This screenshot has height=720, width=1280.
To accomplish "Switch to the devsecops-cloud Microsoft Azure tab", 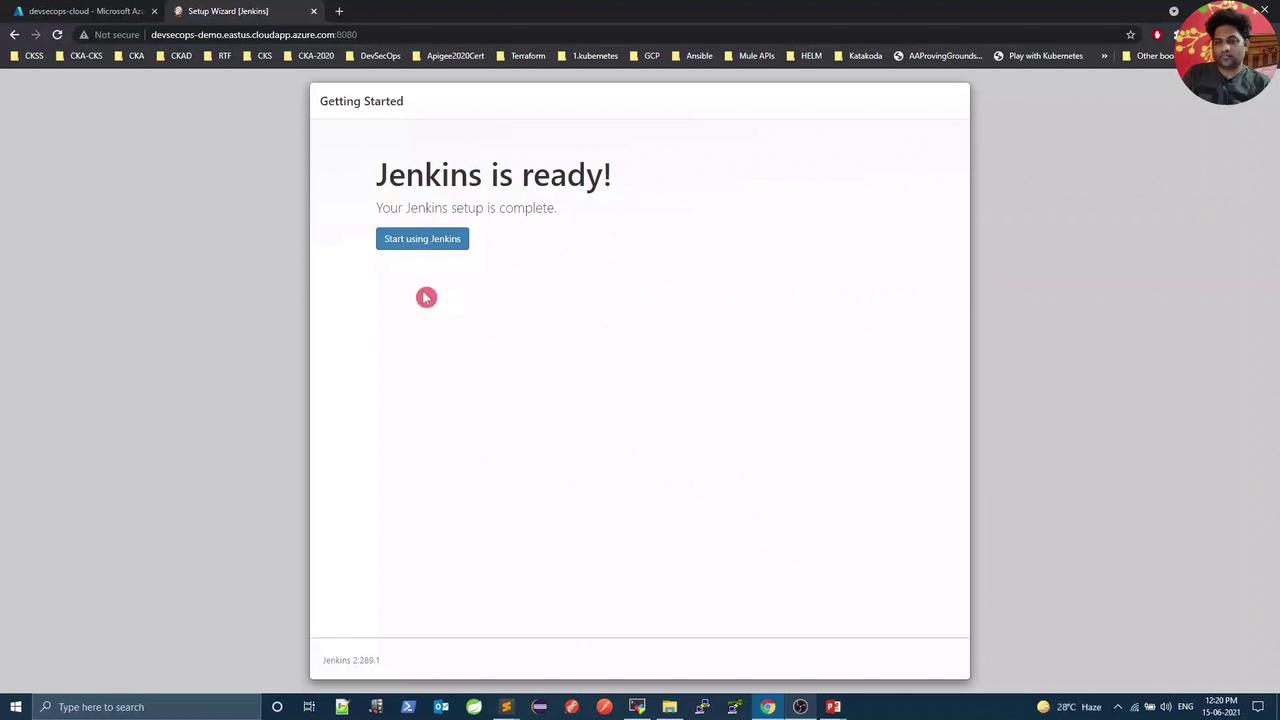I will tap(84, 11).
